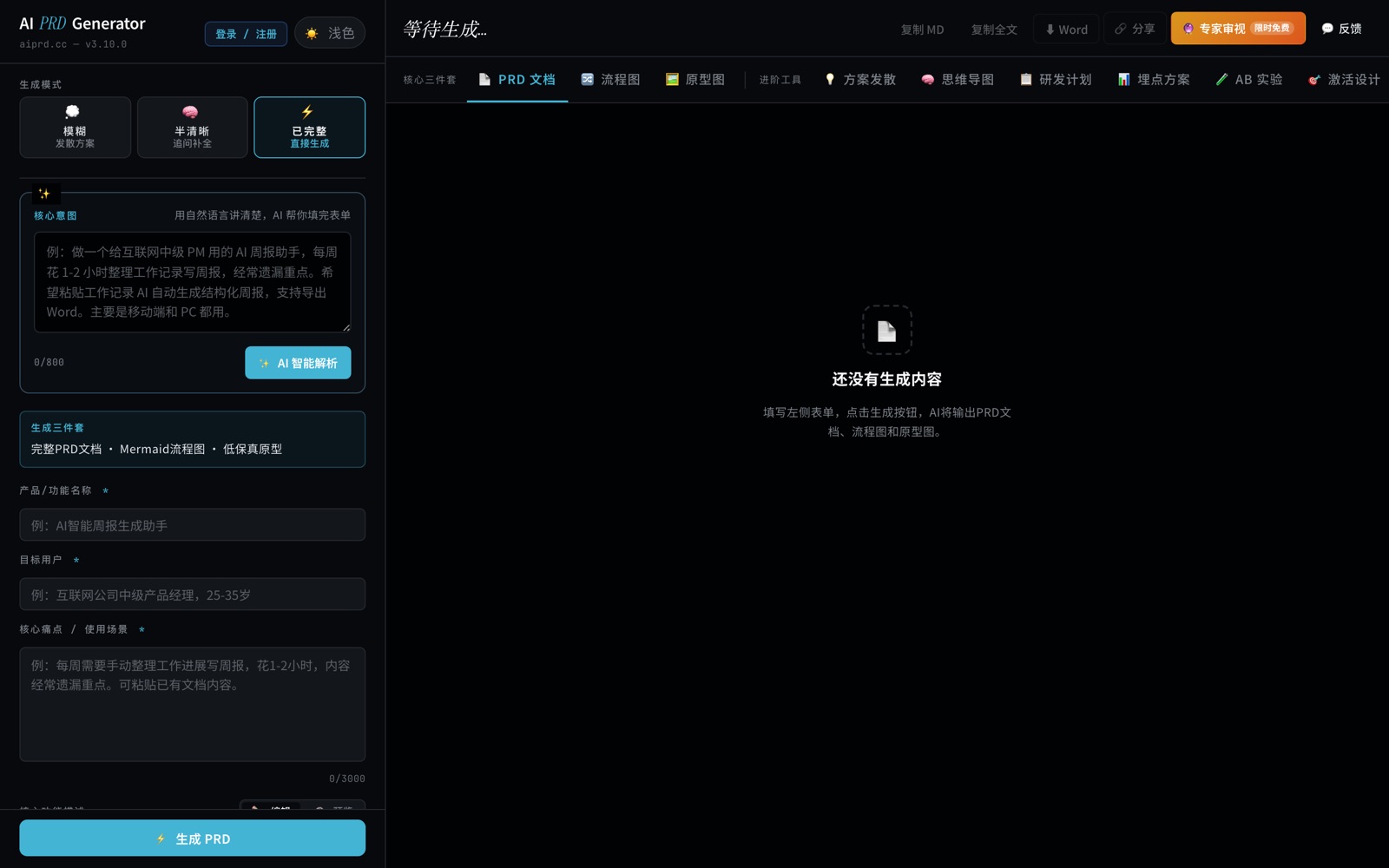Switch to the 流程图 tab
Image resolution: width=1389 pixels, height=868 pixels.
click(x=610, y=79)
